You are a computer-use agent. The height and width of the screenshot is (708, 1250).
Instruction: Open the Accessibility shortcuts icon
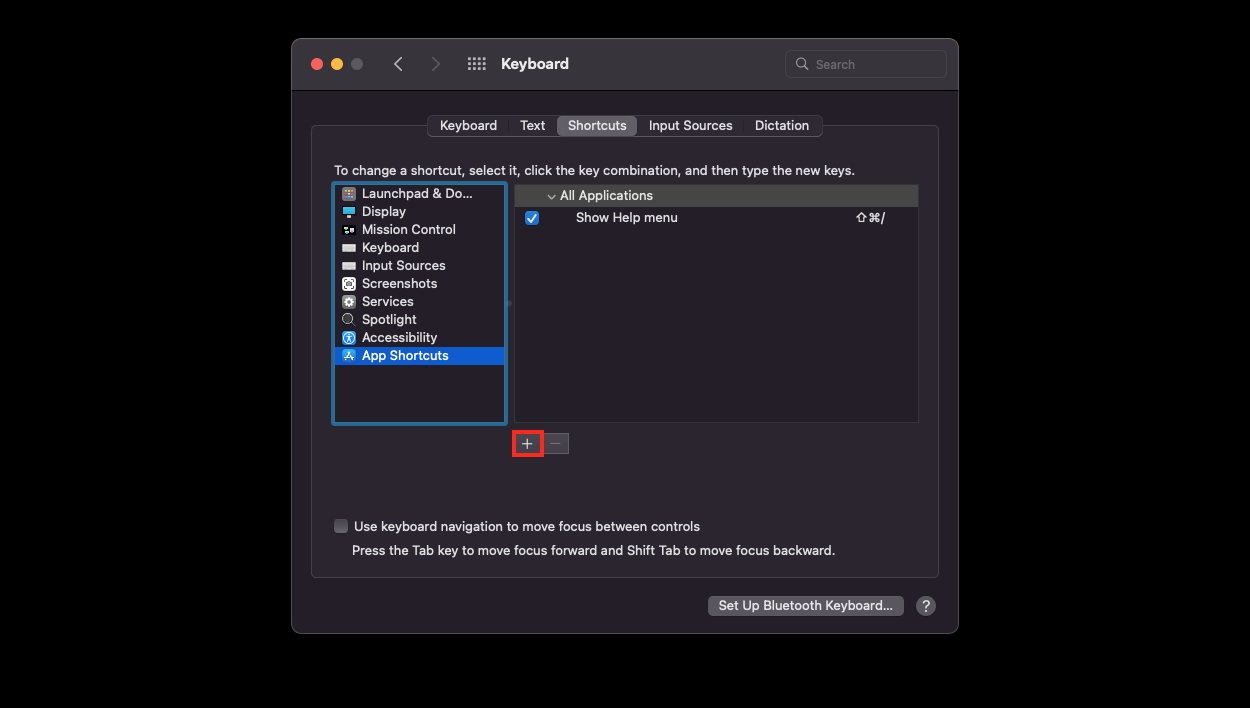click(348, 338)
